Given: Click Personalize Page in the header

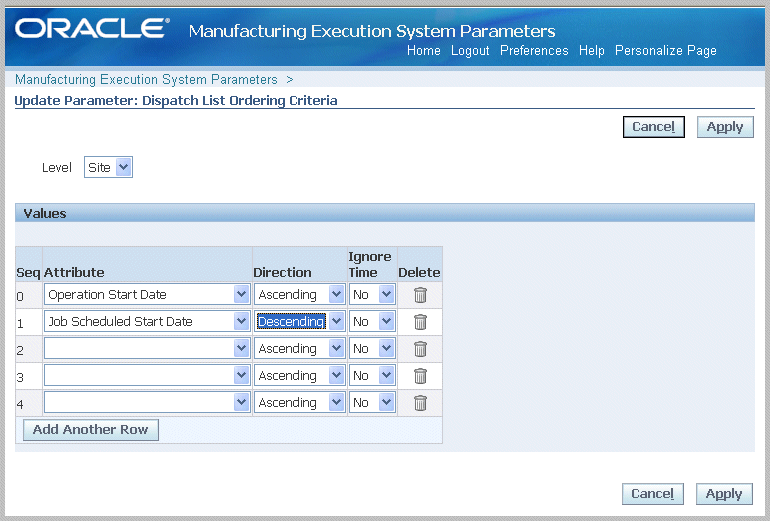Looking at the screenshot, I should tap(665, 51).
